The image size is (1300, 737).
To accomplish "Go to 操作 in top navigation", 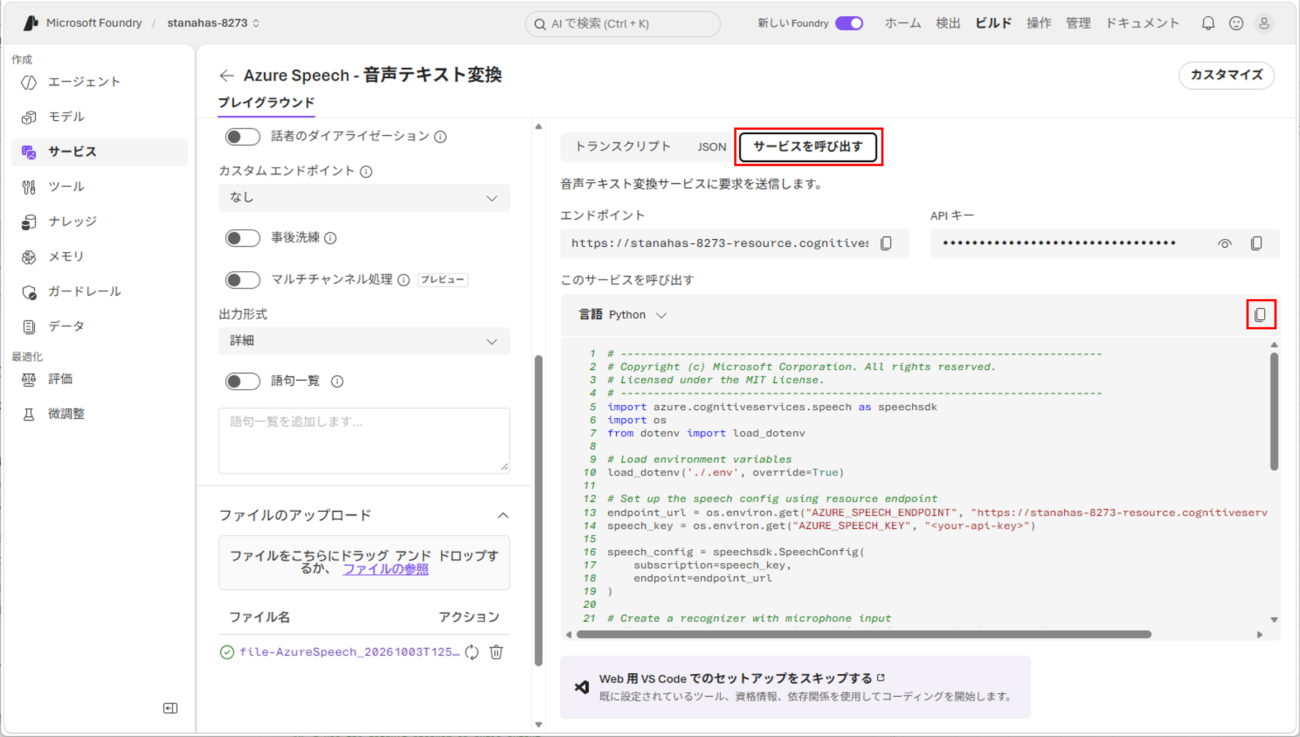I will [x=1039, y=23].
